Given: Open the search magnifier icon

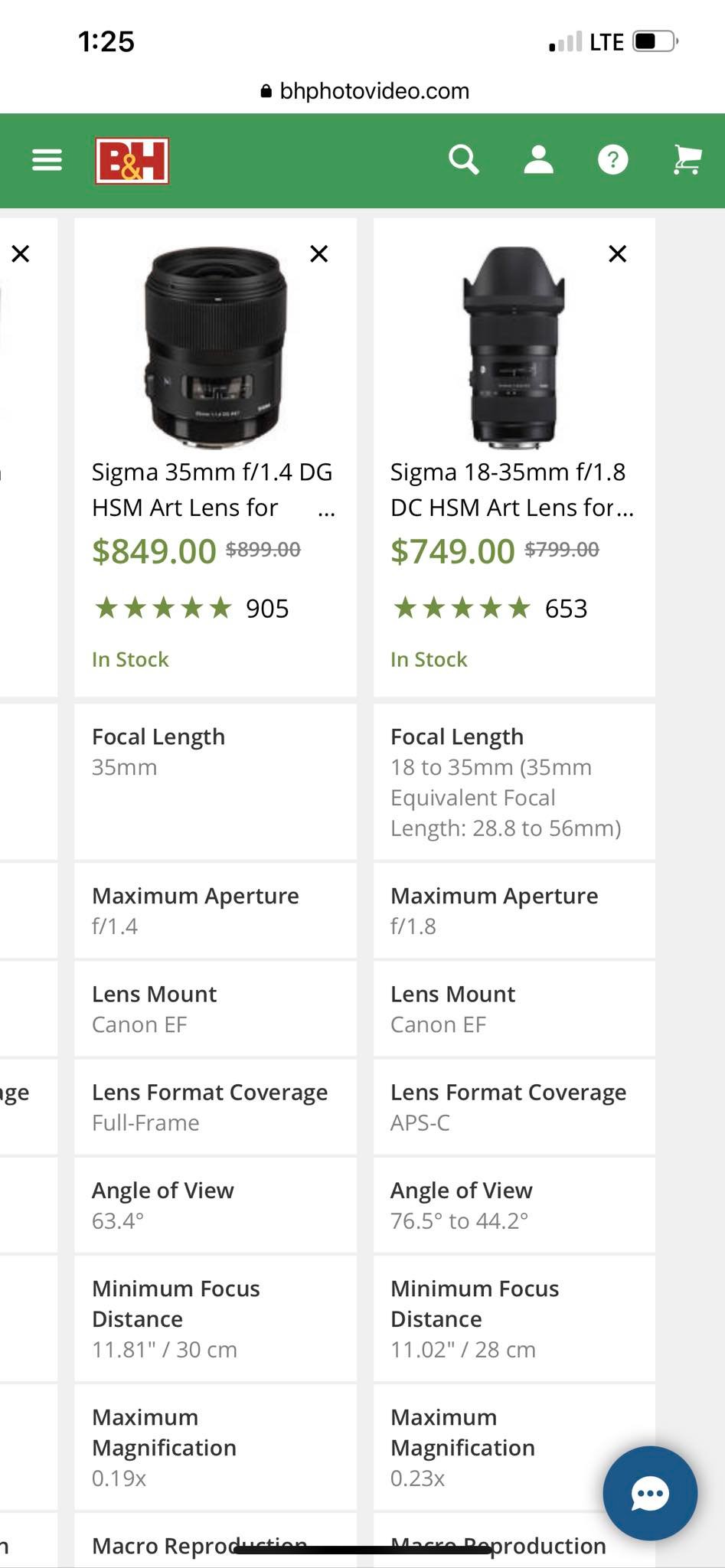Looking at the screenshot, I should click(x=464, y=161).
